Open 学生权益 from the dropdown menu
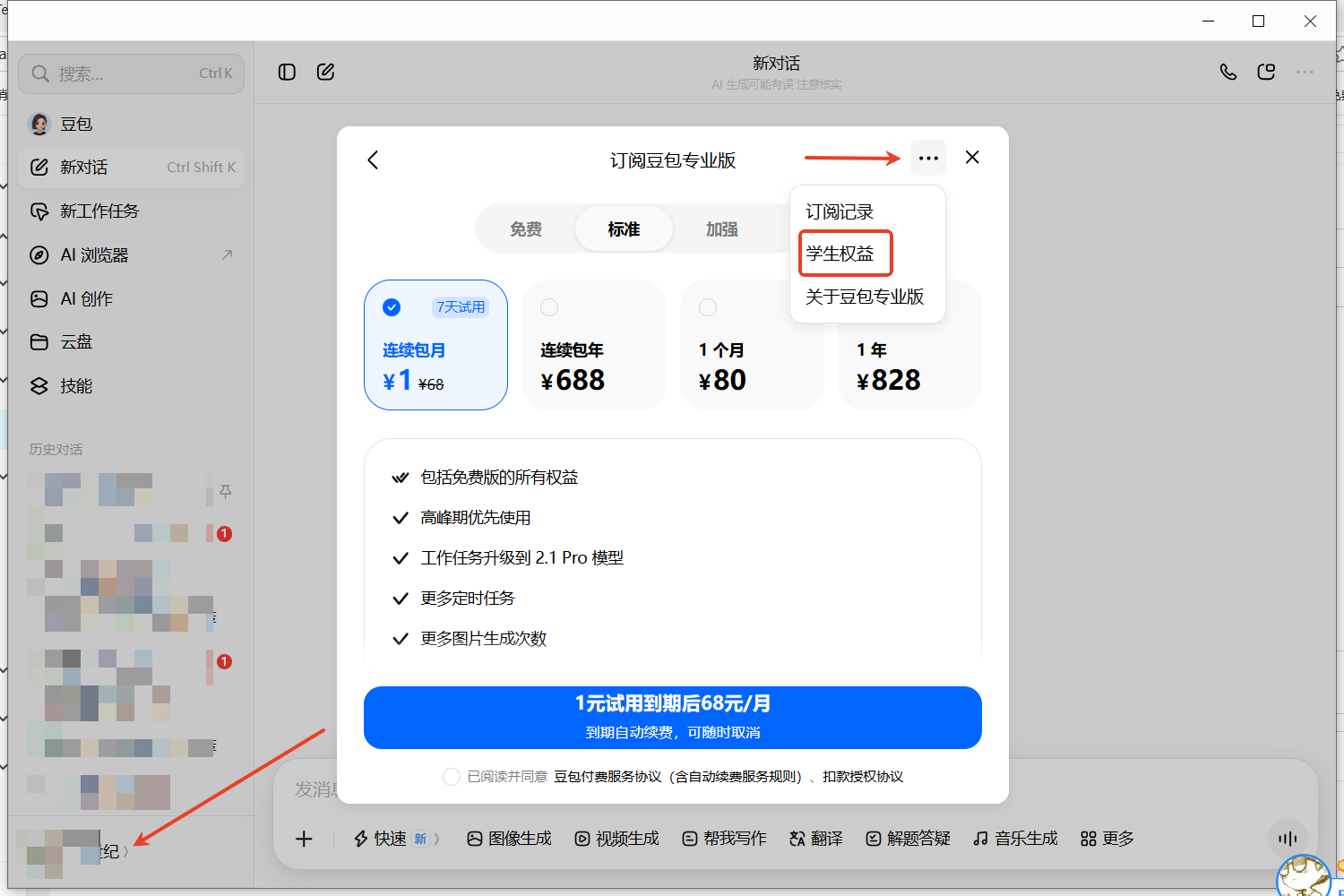 (840, 254)
